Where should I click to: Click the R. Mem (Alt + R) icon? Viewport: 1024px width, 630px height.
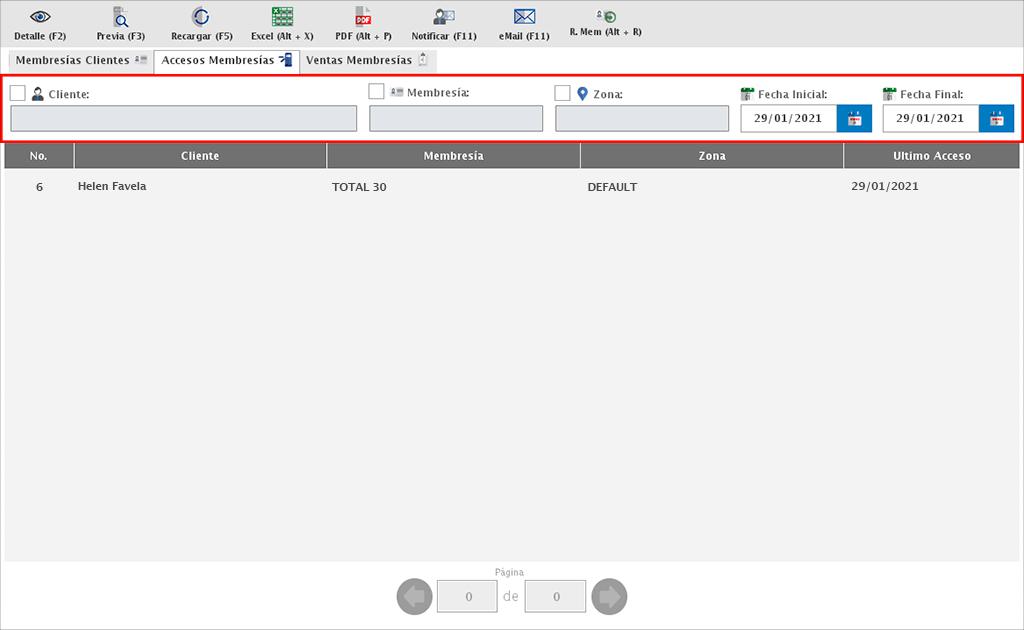(605, 16)
